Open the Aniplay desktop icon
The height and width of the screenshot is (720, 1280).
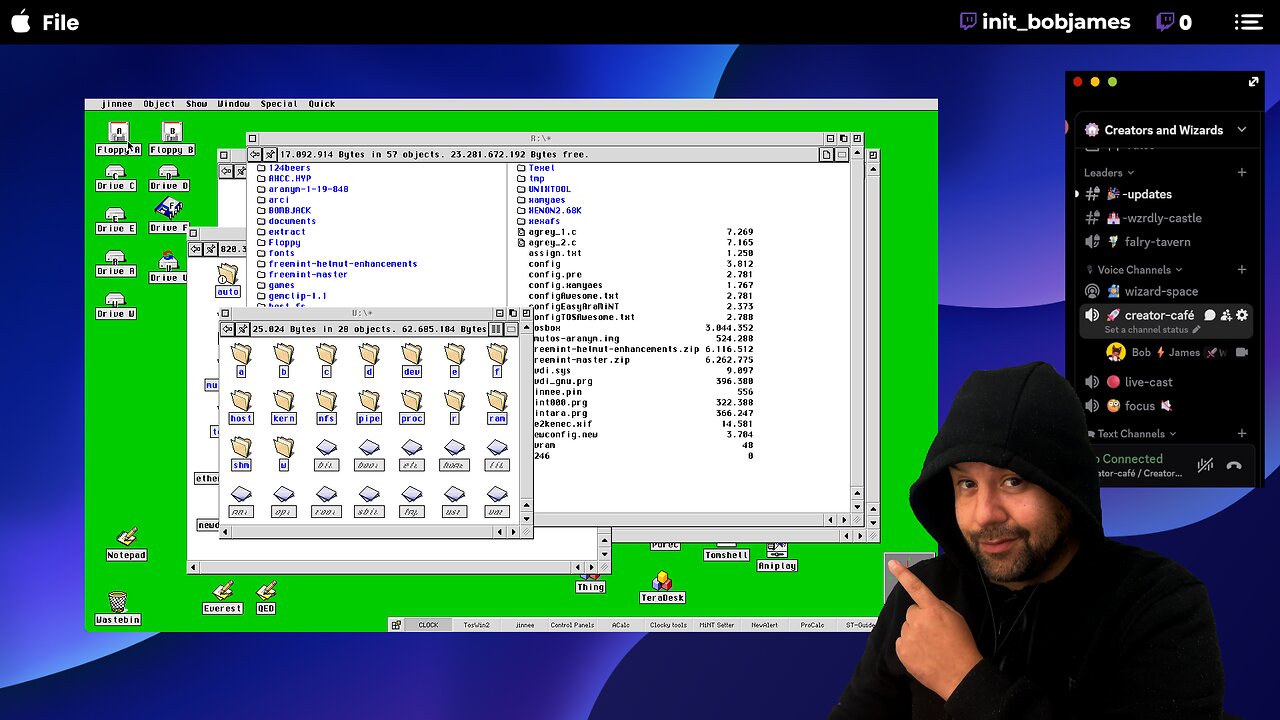tap(777, 559)
